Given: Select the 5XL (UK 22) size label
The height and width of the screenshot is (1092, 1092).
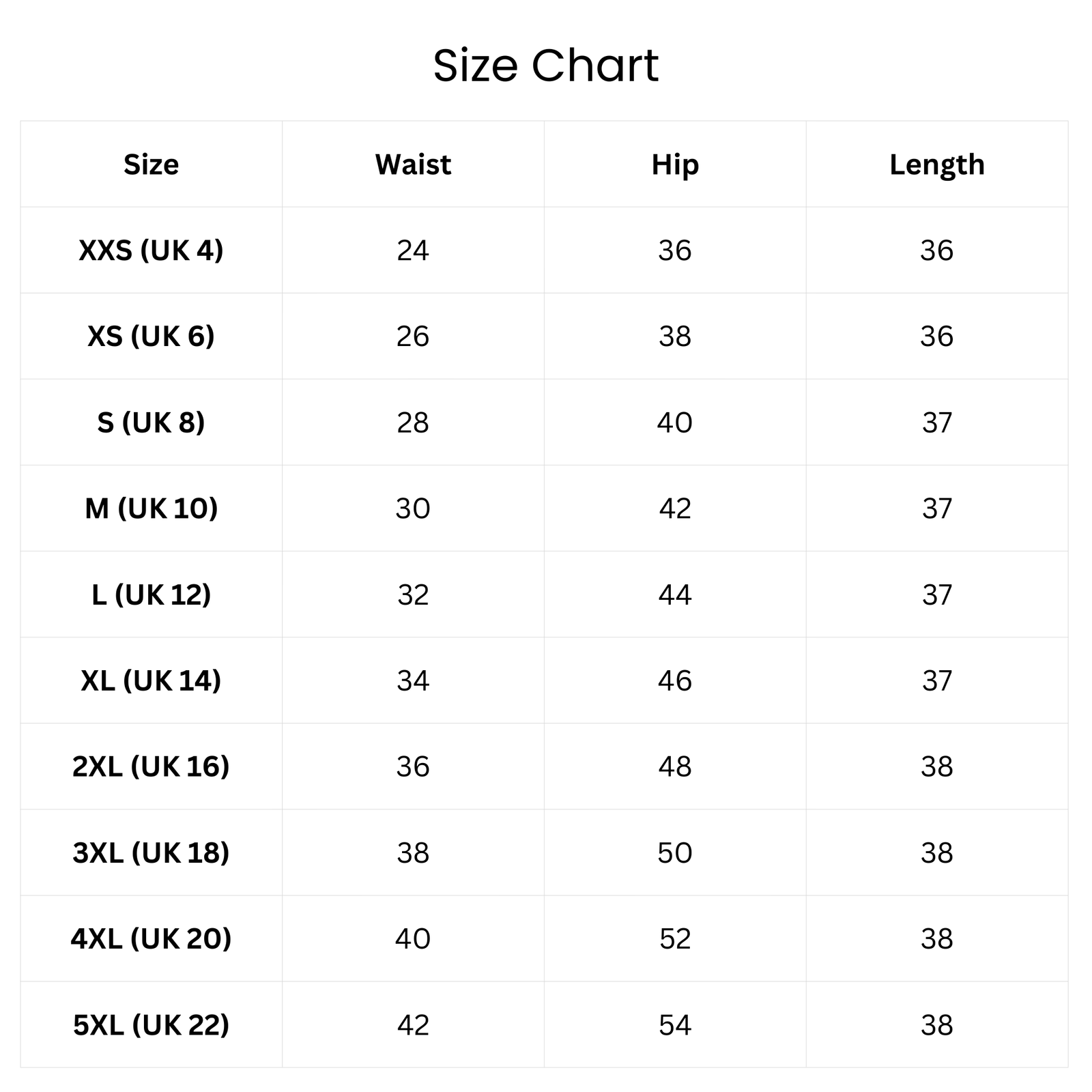Looking at the screenshot, I should tap(151, 1025).
